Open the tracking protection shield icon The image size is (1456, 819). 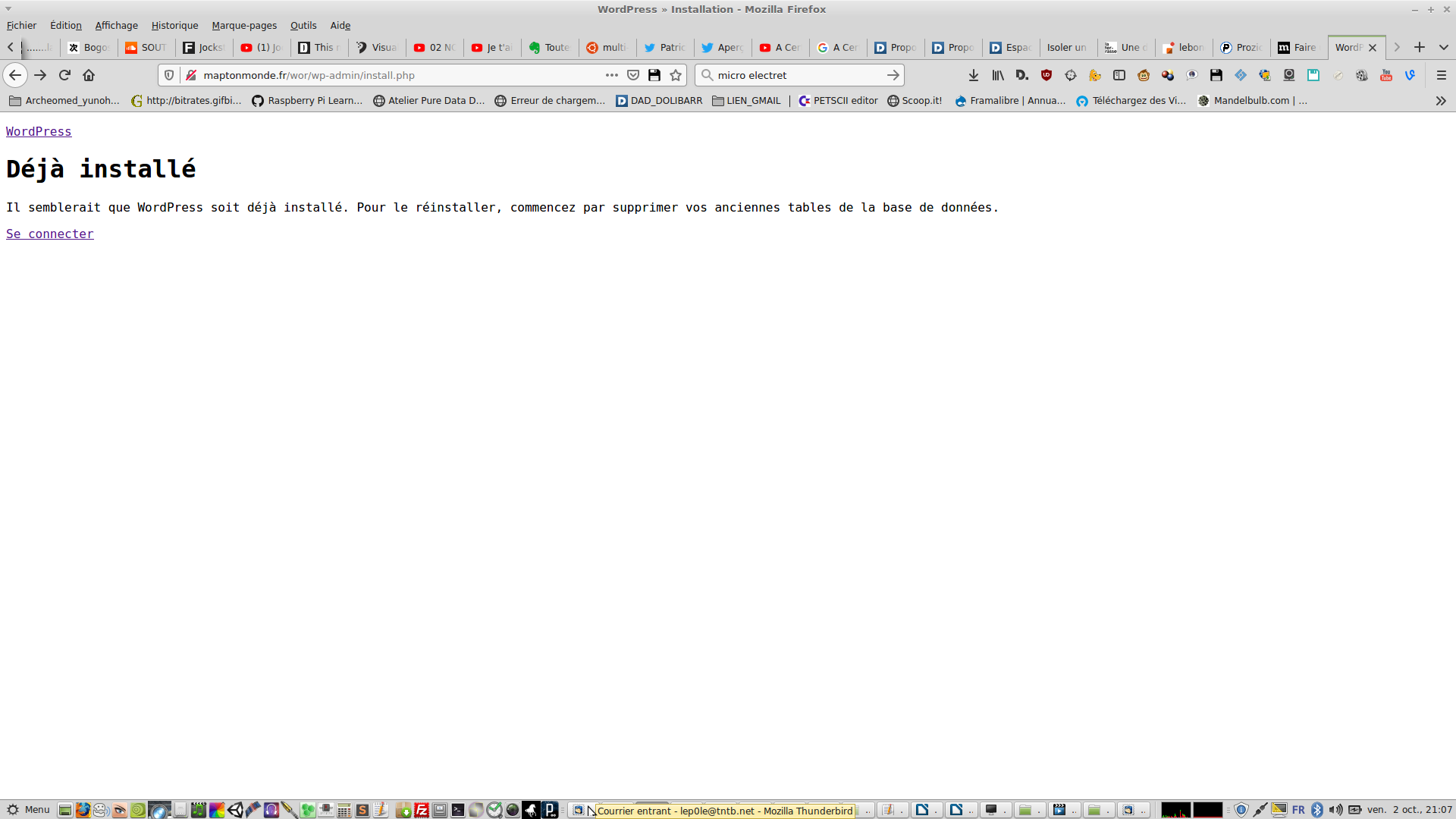tap(169, 75)
